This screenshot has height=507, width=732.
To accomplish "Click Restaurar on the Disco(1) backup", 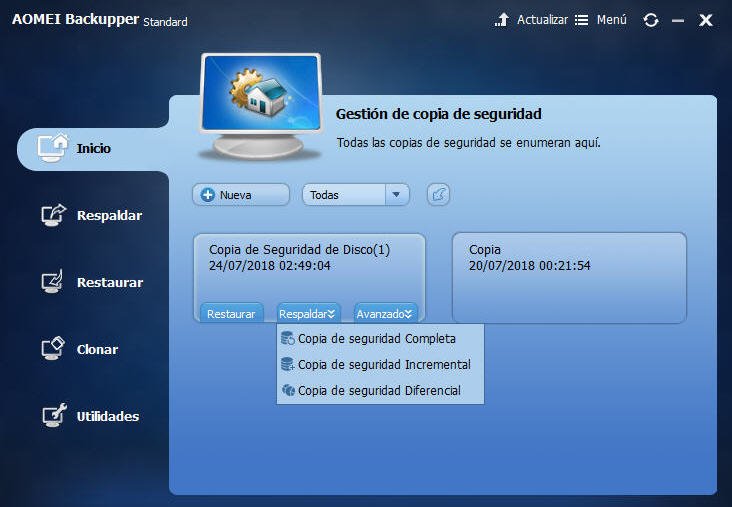I will (x=231, y=314).
